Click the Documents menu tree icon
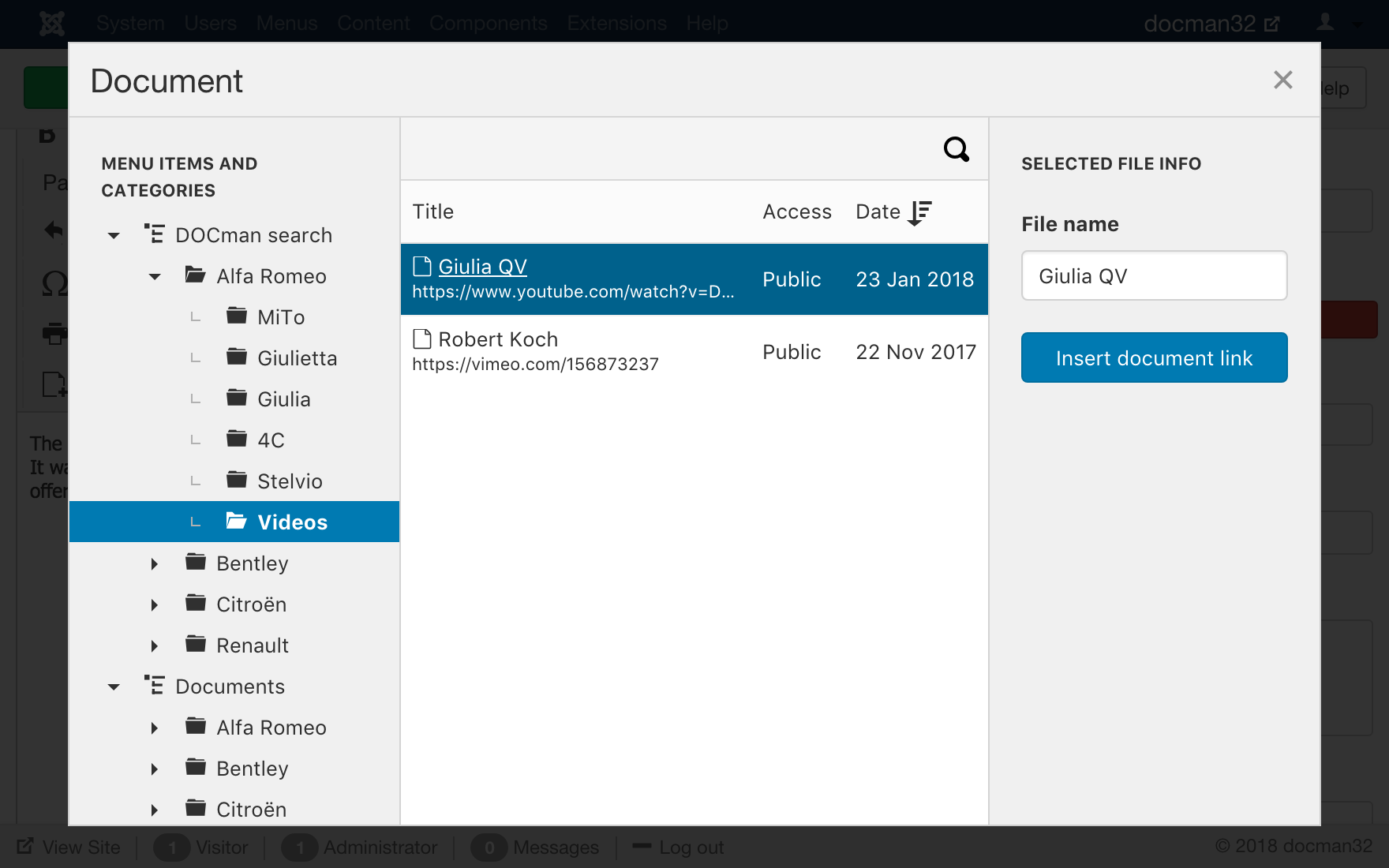Viewport: 1389px width, 868px height. click(155, 686)
